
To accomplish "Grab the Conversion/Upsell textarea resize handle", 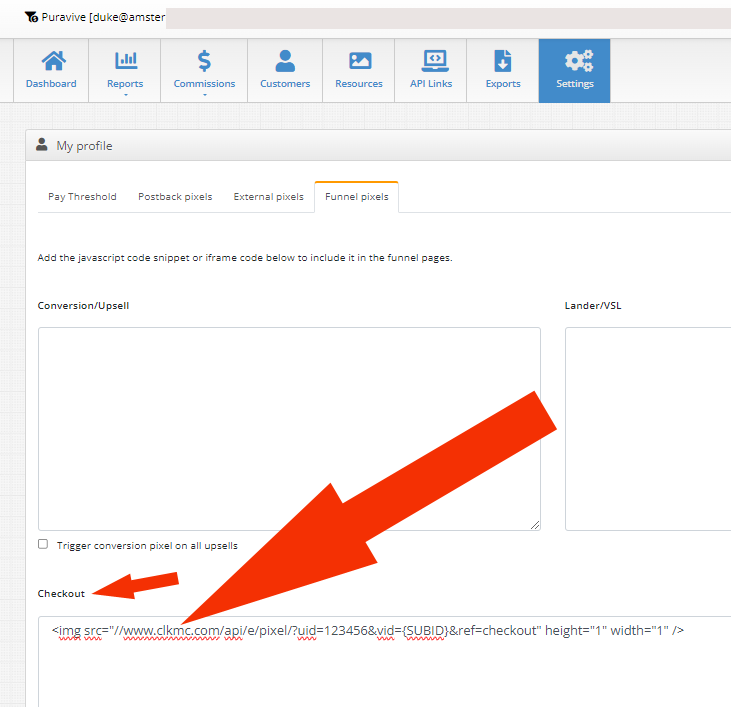I will tap(535, 525).
